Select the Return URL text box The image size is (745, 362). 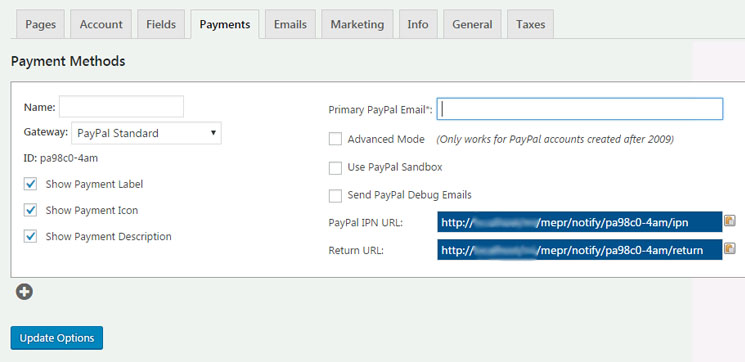click(580, 250)
